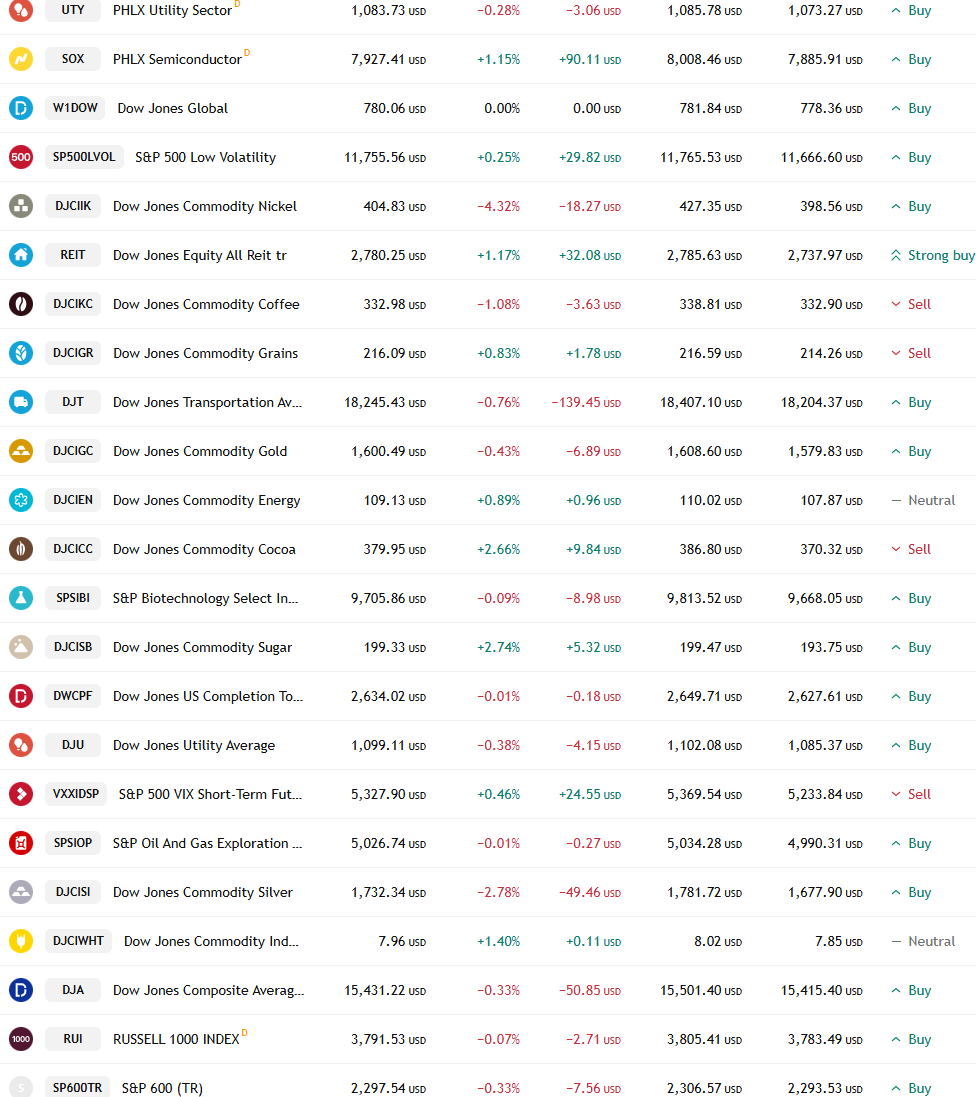Viewport: 976px width, 1097px height.
Task: Open the SP500LVOL ticker badge
Action: (x=84, y=157)
